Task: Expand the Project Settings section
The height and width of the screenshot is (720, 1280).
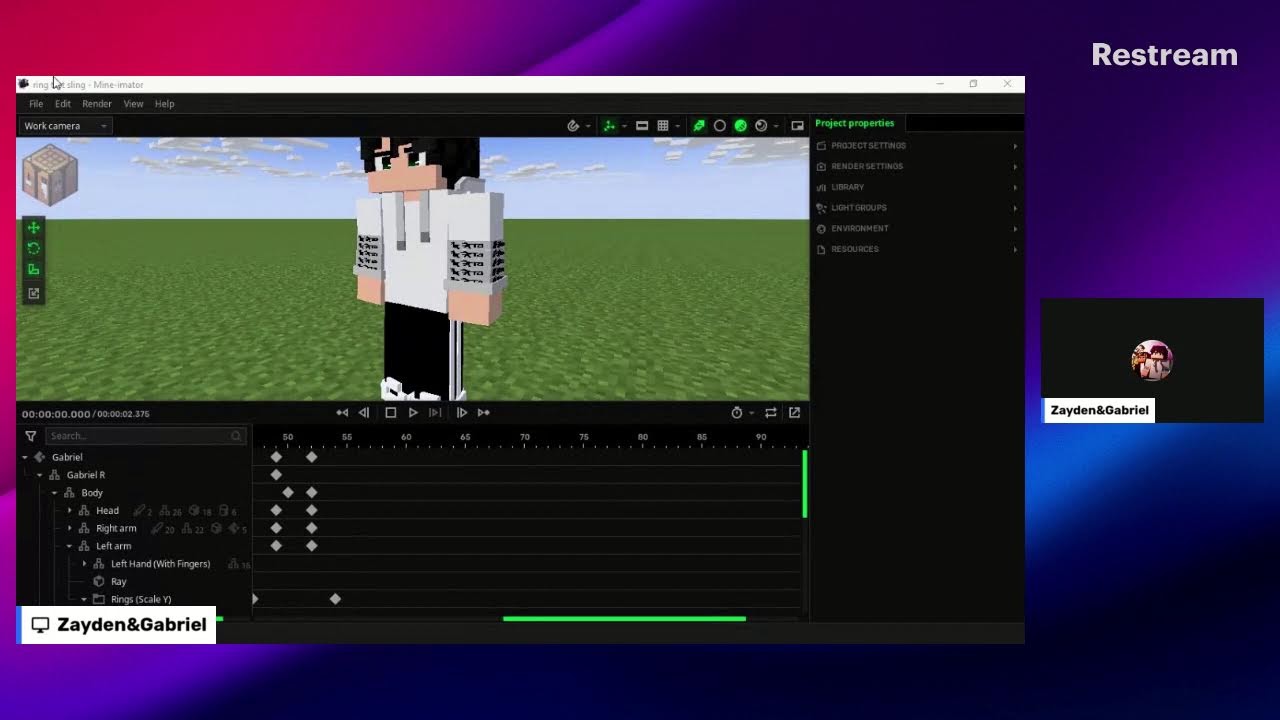Action: click(x=917, y=146)
